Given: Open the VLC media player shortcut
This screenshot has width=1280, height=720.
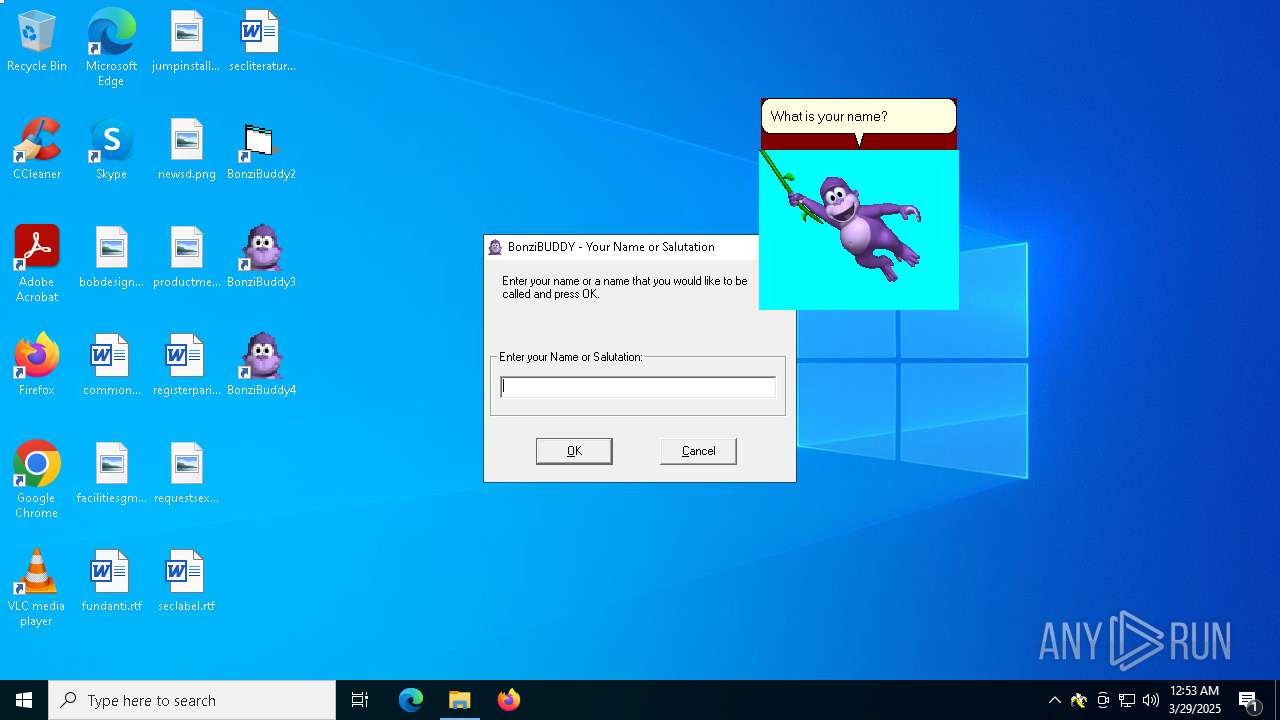Looking at the screenshot, I should [x=37, y=588].
